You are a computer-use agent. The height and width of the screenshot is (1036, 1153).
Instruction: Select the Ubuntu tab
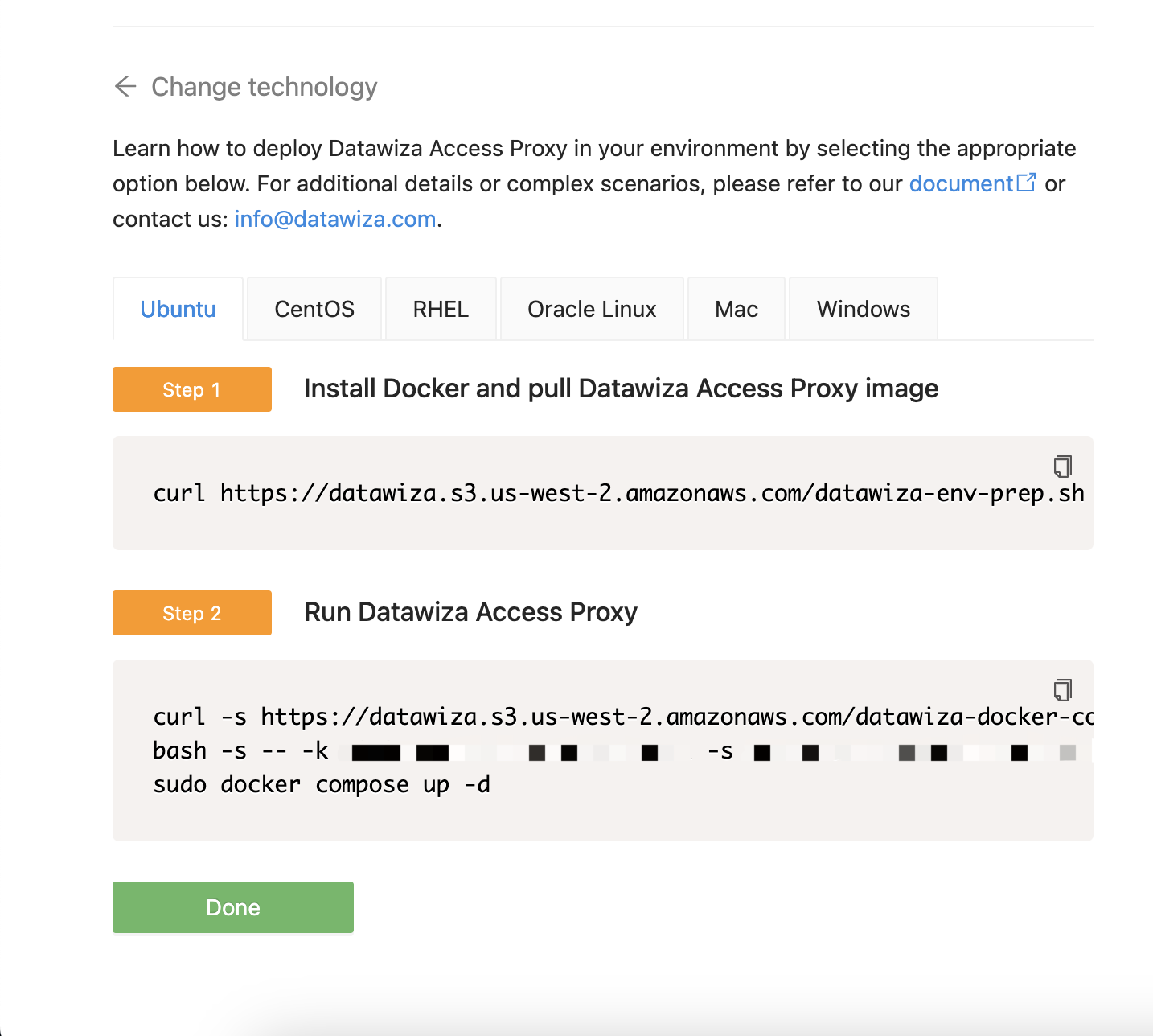pyautogui.click(x=178, y=309)
